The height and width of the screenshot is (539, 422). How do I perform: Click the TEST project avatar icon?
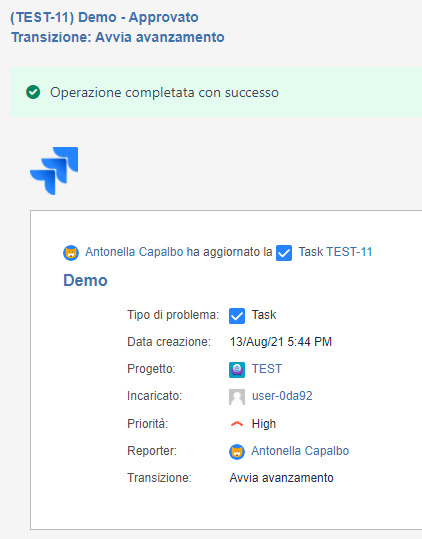tap(237, 370)
